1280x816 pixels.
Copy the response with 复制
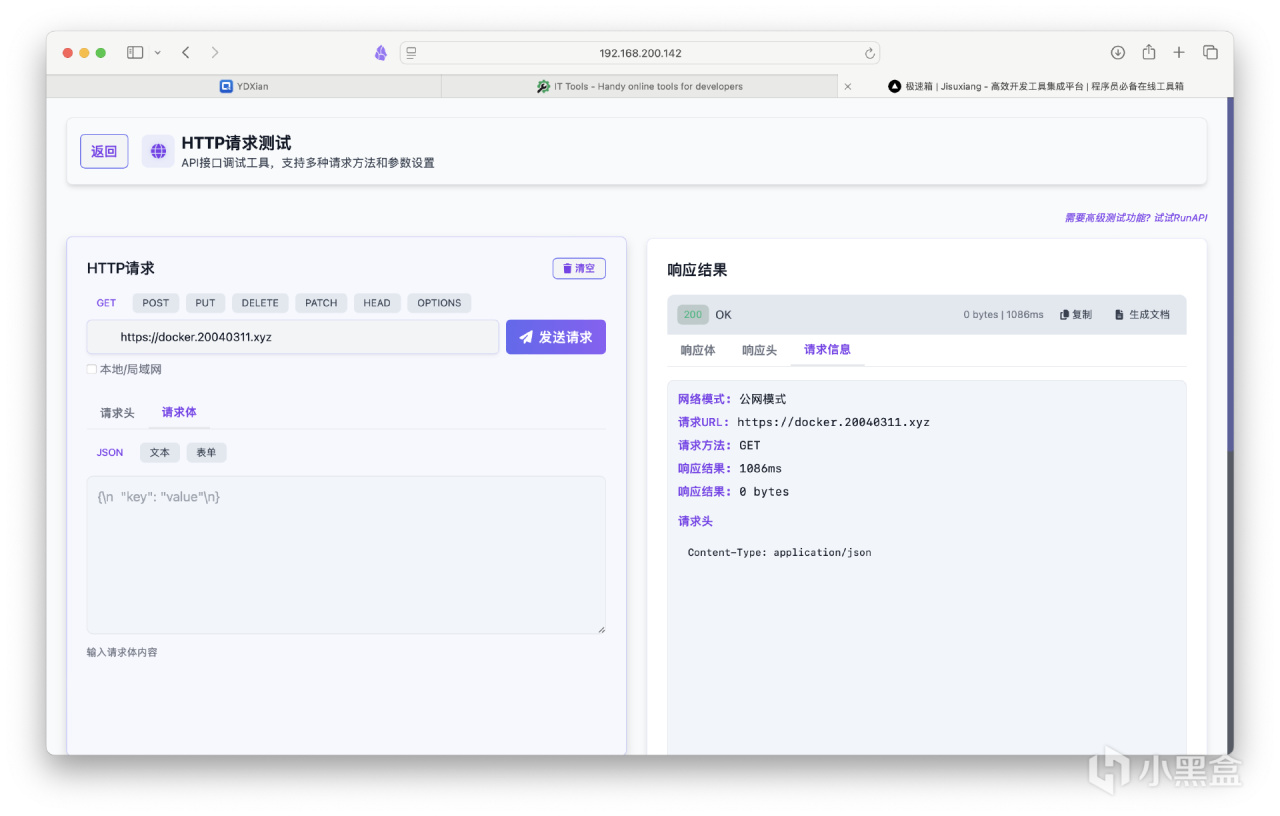(1076, 314)
